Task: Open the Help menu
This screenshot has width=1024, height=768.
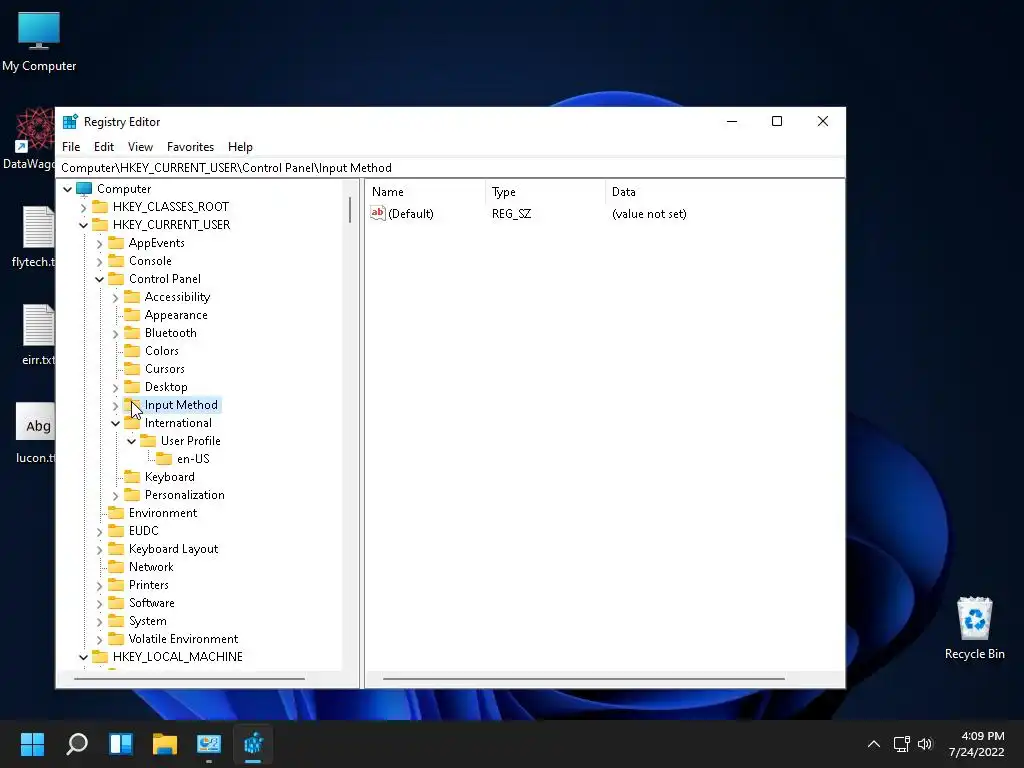Action: [x=240, y=147]
